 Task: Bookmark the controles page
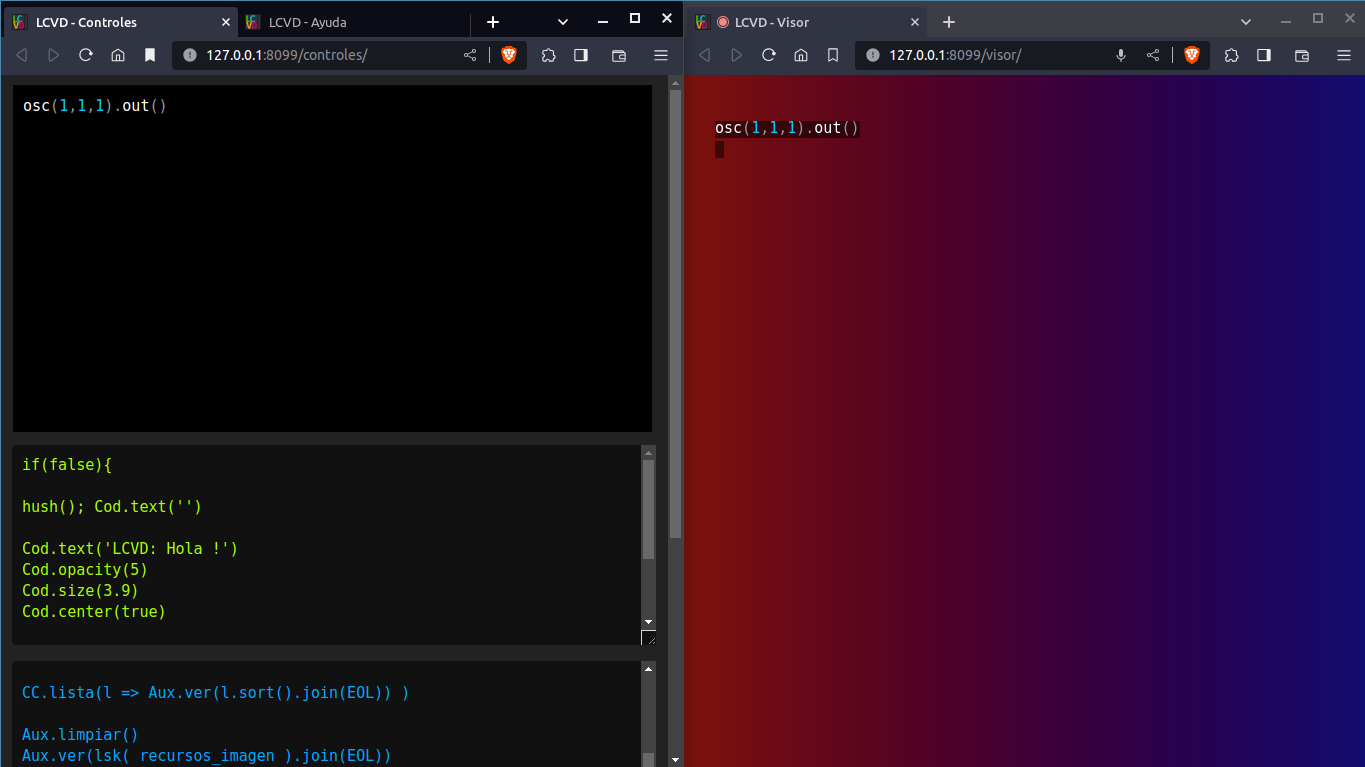(150, 55)
